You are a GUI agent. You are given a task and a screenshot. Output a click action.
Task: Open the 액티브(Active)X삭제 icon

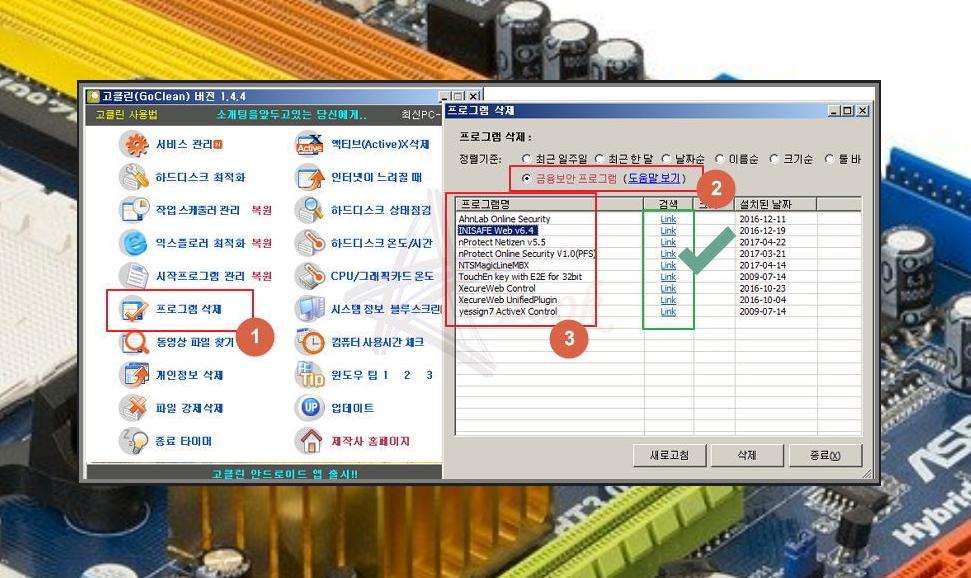click(x=310, y=144)
